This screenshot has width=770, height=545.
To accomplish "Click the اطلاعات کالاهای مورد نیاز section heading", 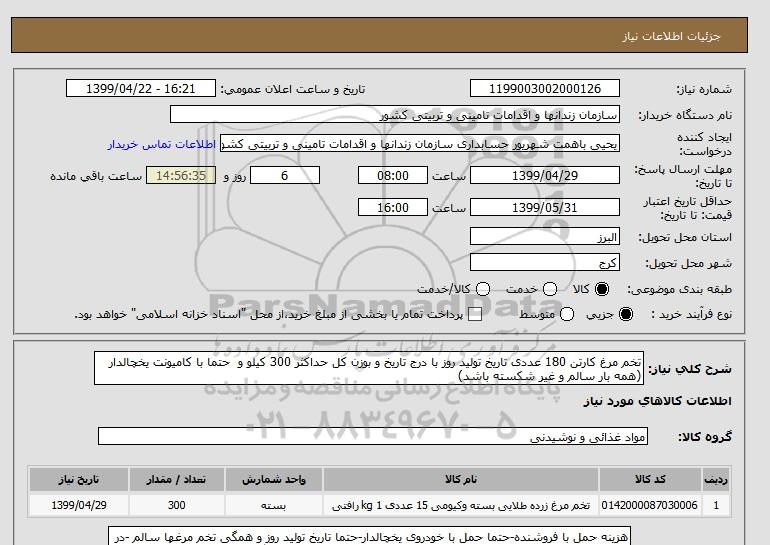I will click(658, 401).
